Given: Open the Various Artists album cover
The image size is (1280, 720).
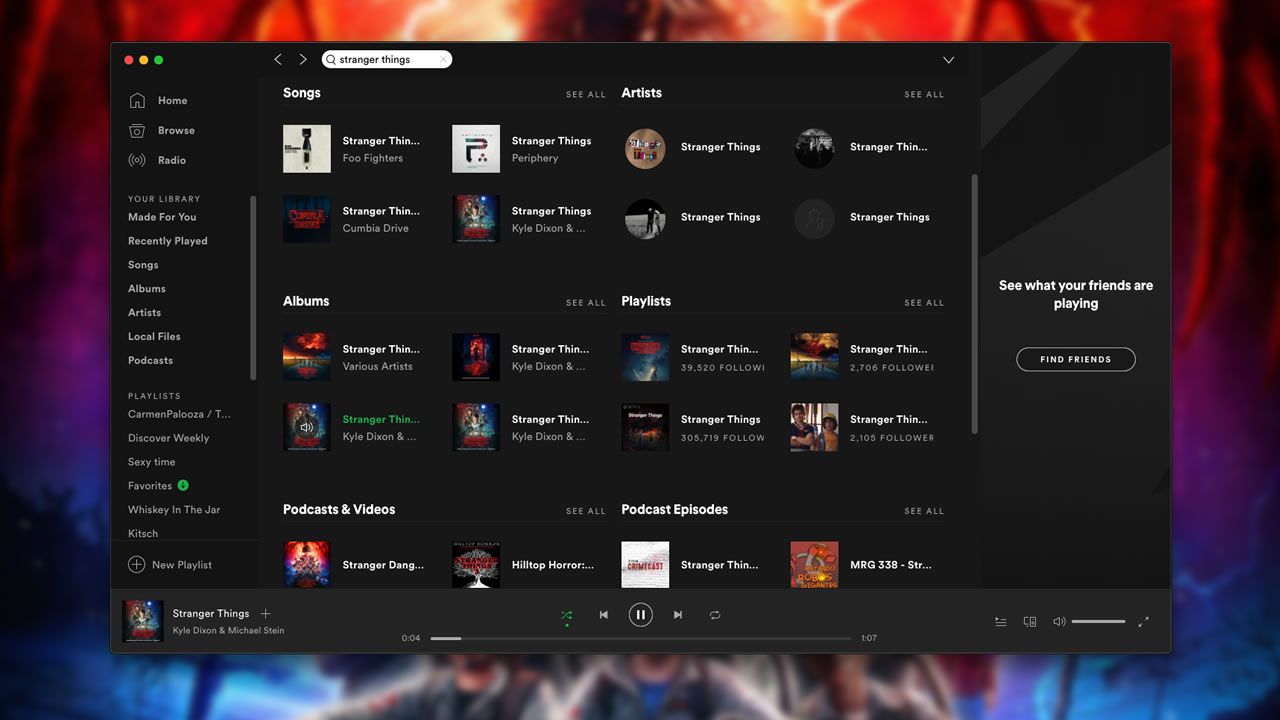Looking at the screenshot, I should tap(307, 357).
